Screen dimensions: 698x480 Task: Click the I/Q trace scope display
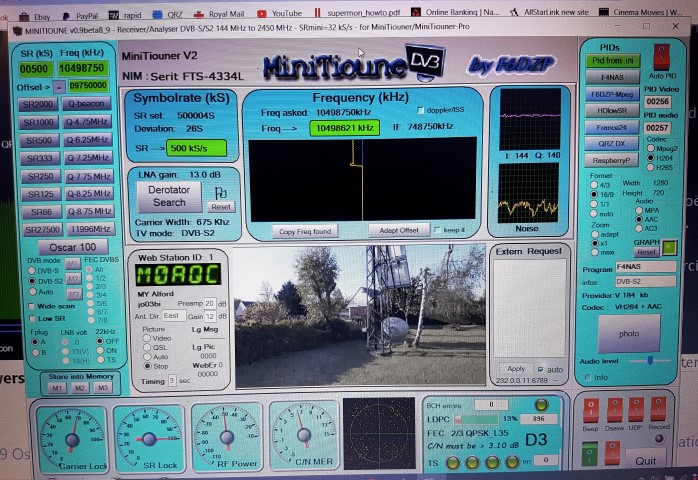[x=530, y=119]
